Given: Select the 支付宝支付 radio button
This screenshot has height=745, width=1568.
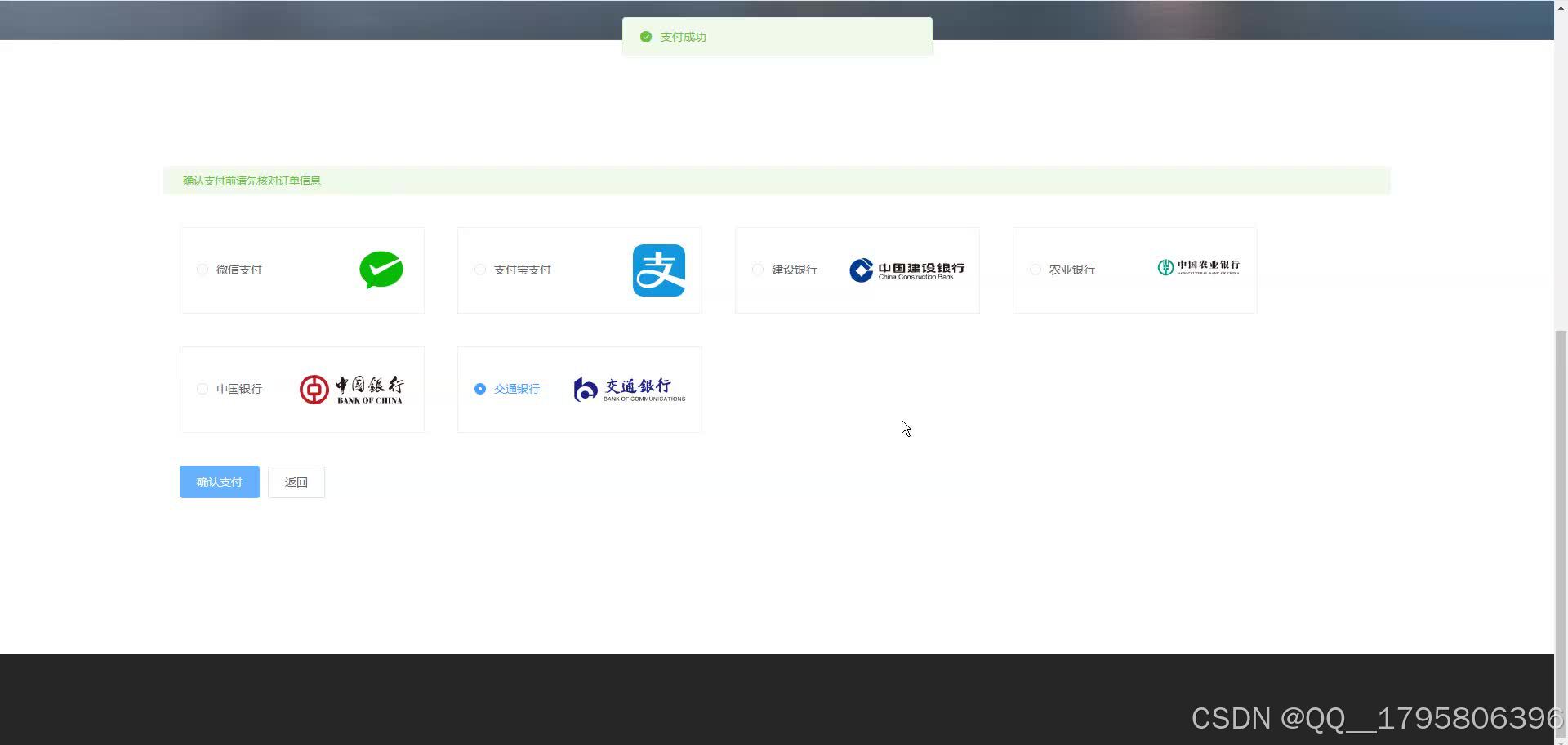Looking at the screenshot, I should [x=479, y=270].
